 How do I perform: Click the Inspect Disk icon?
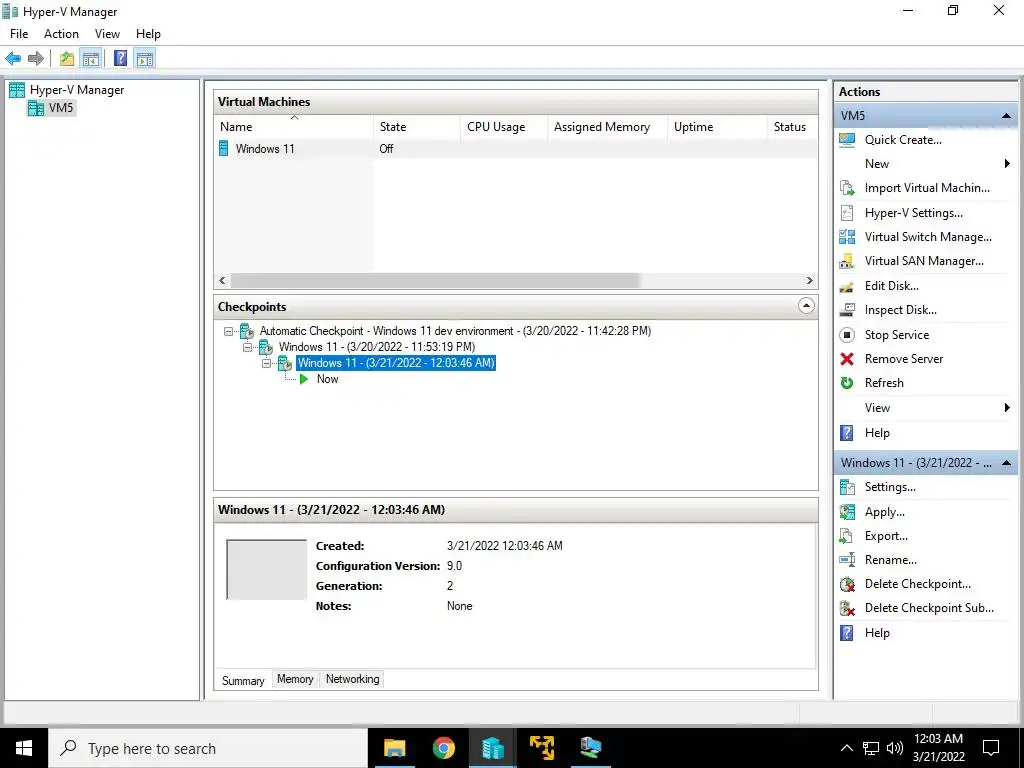[847, 310]
